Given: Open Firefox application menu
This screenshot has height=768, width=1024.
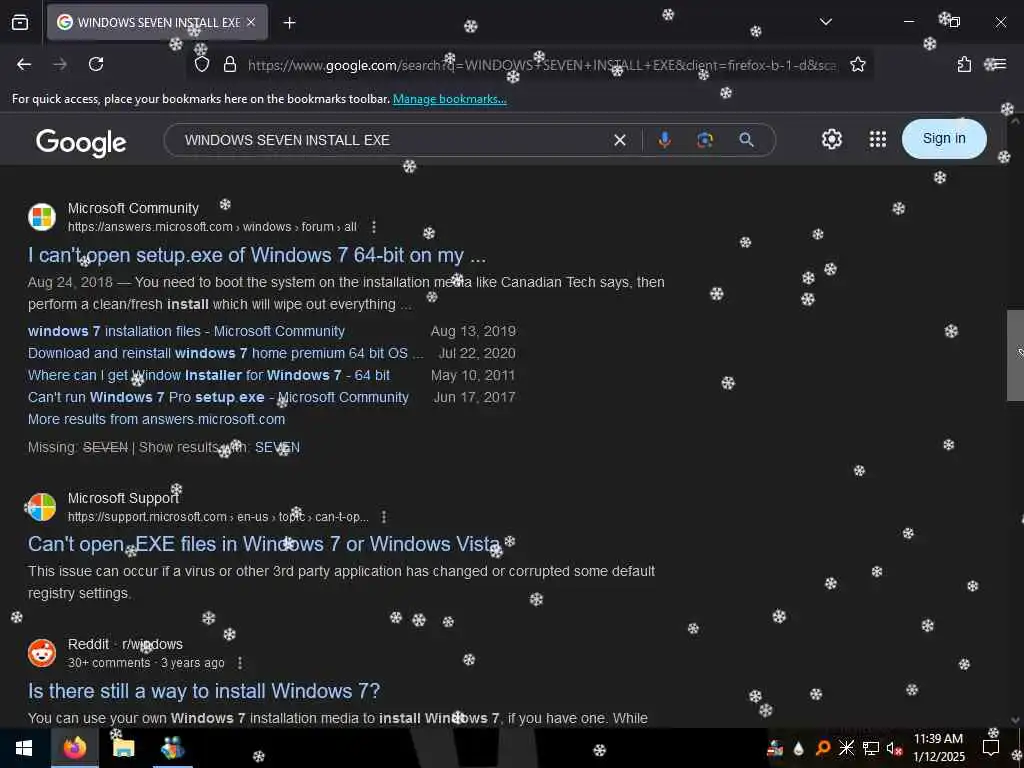Looking at the screenshot, I should click(1000, 64).
